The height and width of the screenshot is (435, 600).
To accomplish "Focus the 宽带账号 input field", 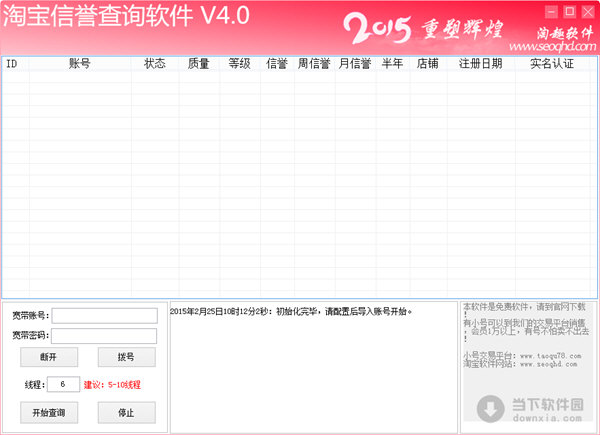I will click(104, 316).
